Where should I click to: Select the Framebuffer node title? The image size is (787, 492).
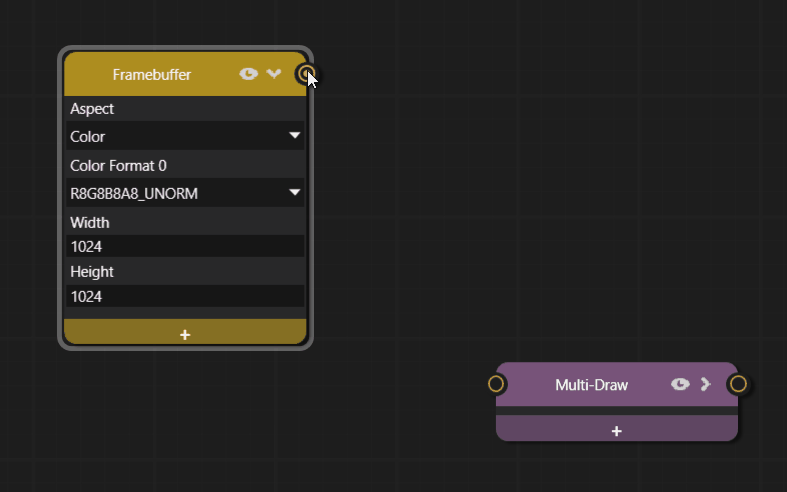pyautogui.click(x=152, y=75)
